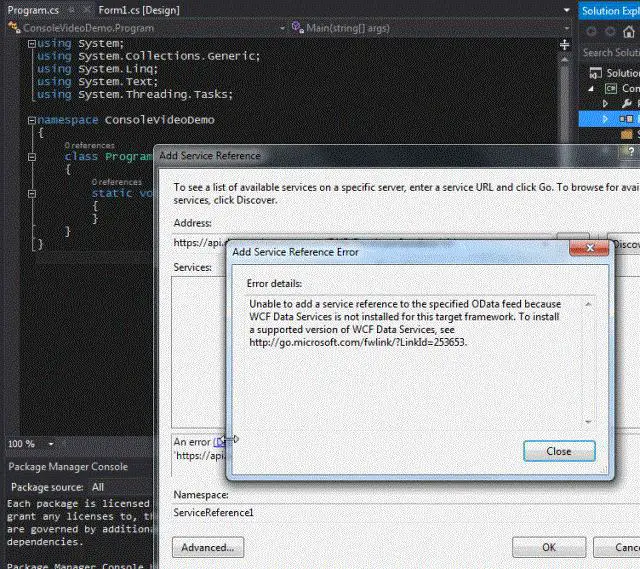The image size is (640, 569).
Task: Click the Solution Explorer panel title
Action: point(610,11)
